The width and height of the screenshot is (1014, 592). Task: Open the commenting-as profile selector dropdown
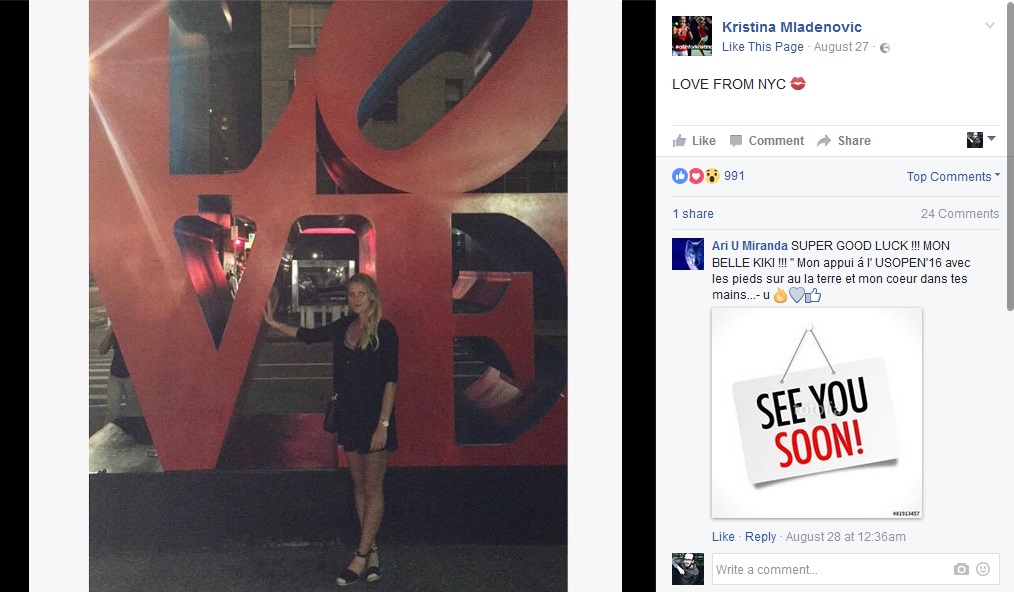click(x=980, y=139)
